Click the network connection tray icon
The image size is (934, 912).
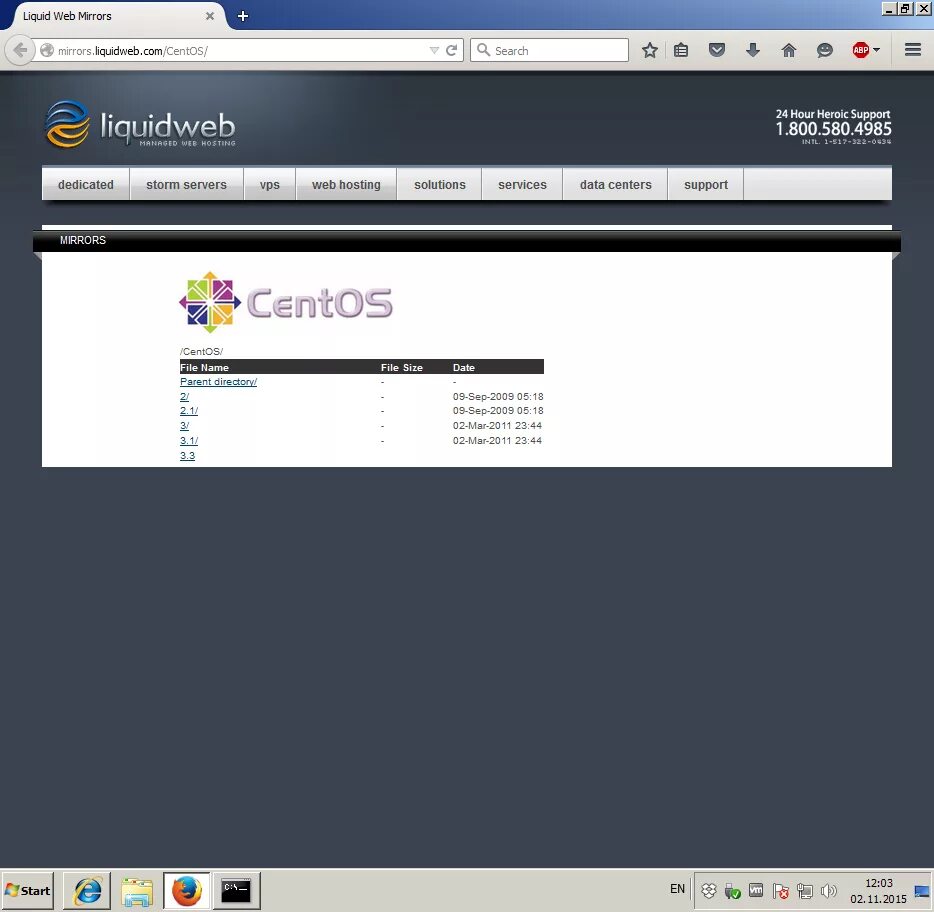[805, 891]
